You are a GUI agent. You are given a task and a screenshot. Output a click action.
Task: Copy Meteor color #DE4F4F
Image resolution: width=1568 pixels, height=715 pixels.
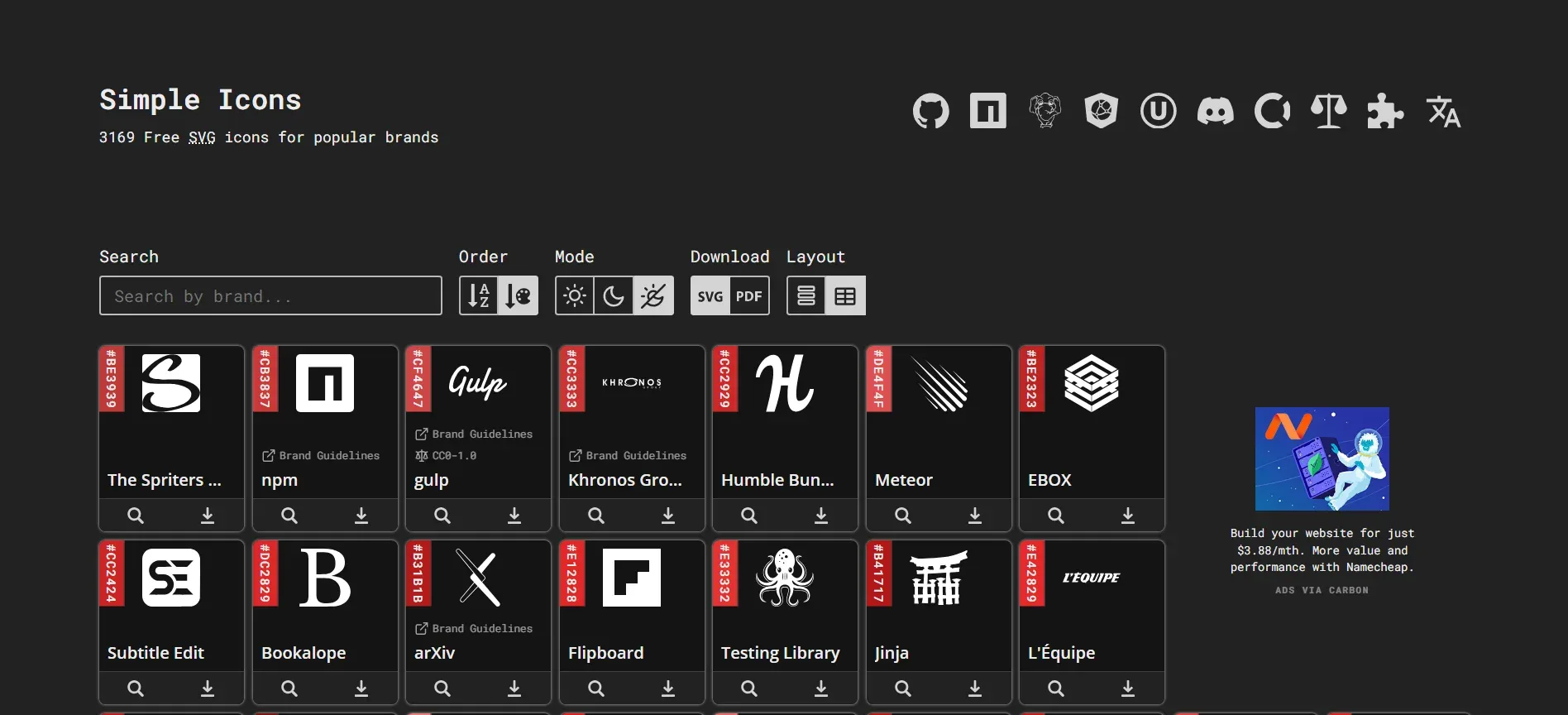tap(879, 379)
